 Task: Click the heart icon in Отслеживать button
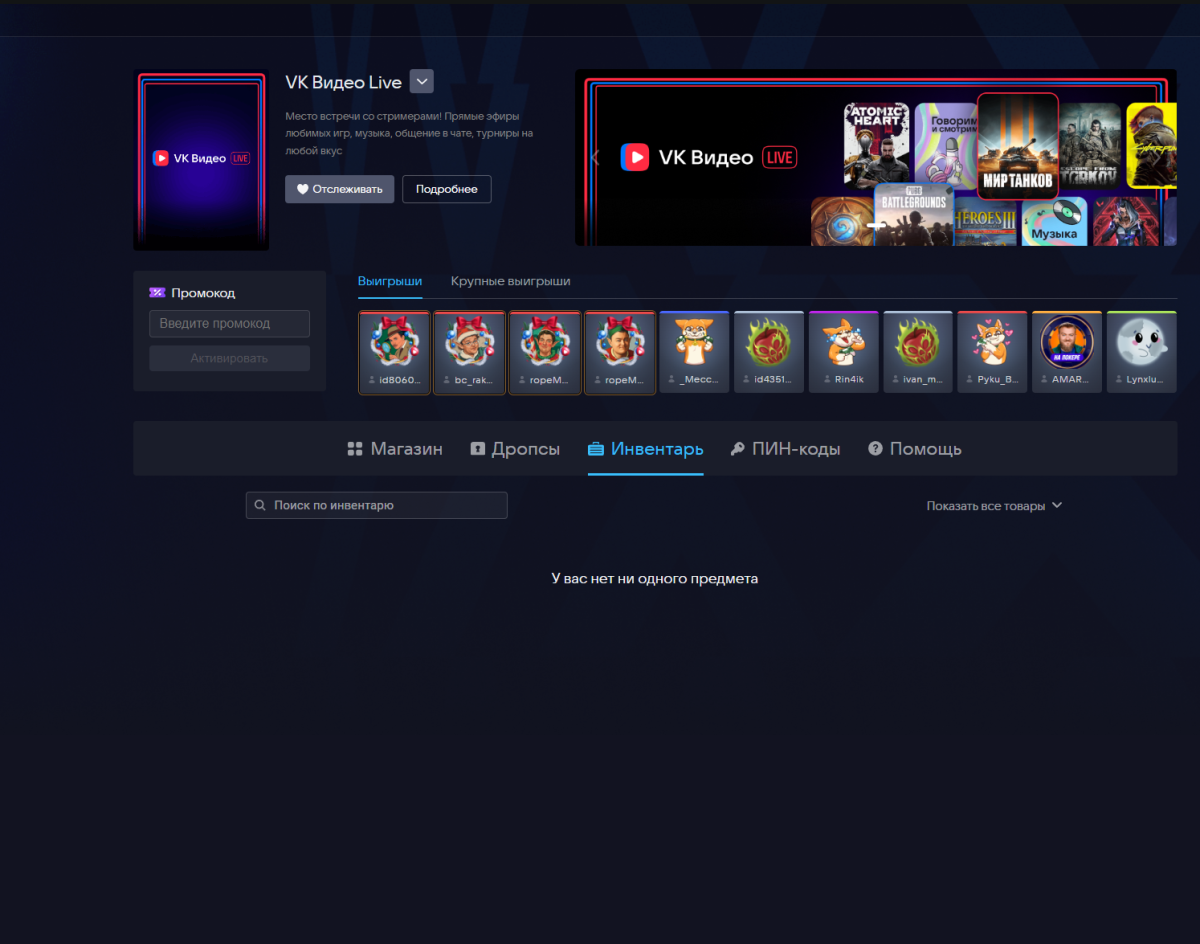tap(302, 189)
